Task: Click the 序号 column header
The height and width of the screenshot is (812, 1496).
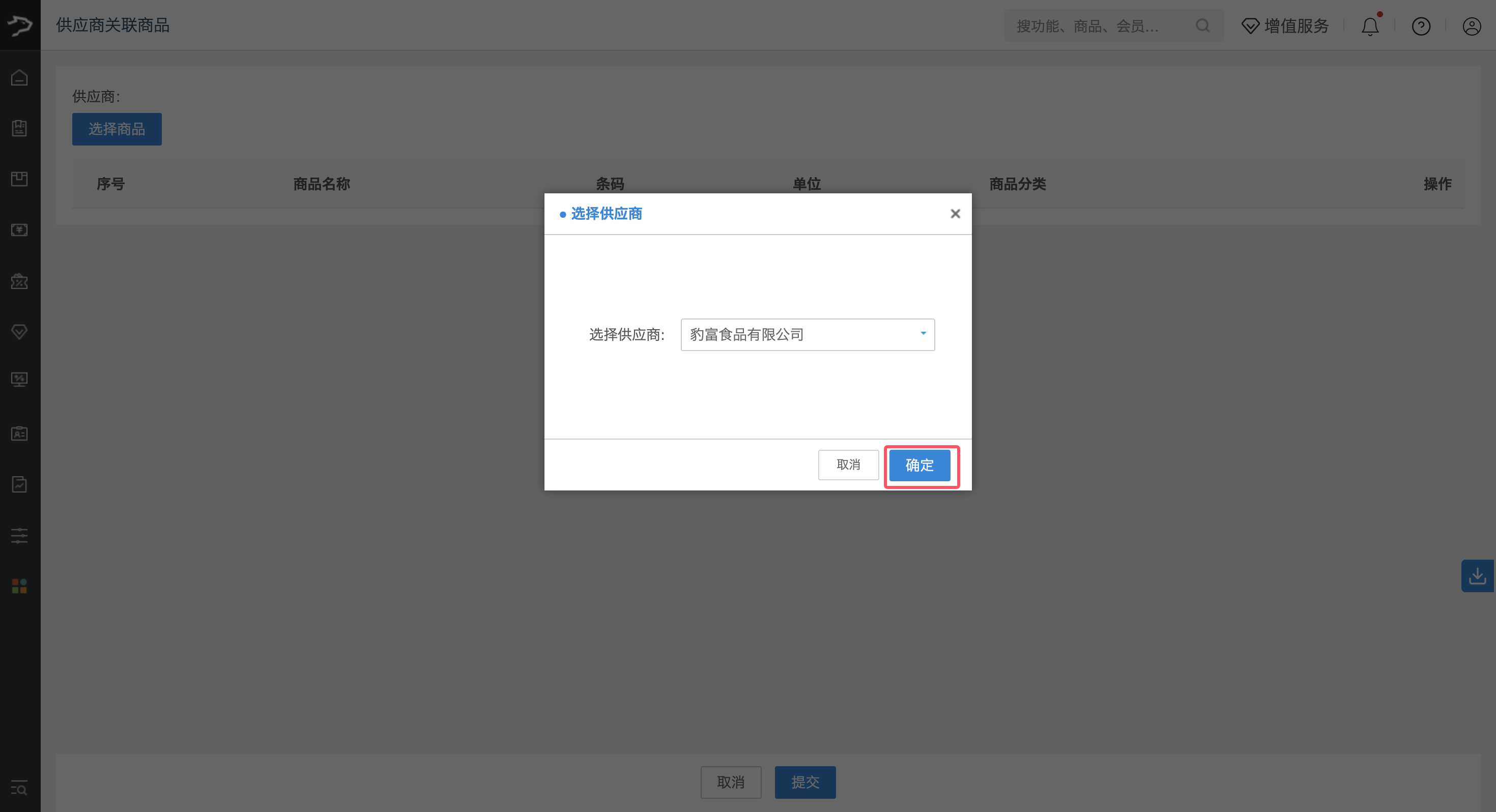Action: click(x=110, y=184)
